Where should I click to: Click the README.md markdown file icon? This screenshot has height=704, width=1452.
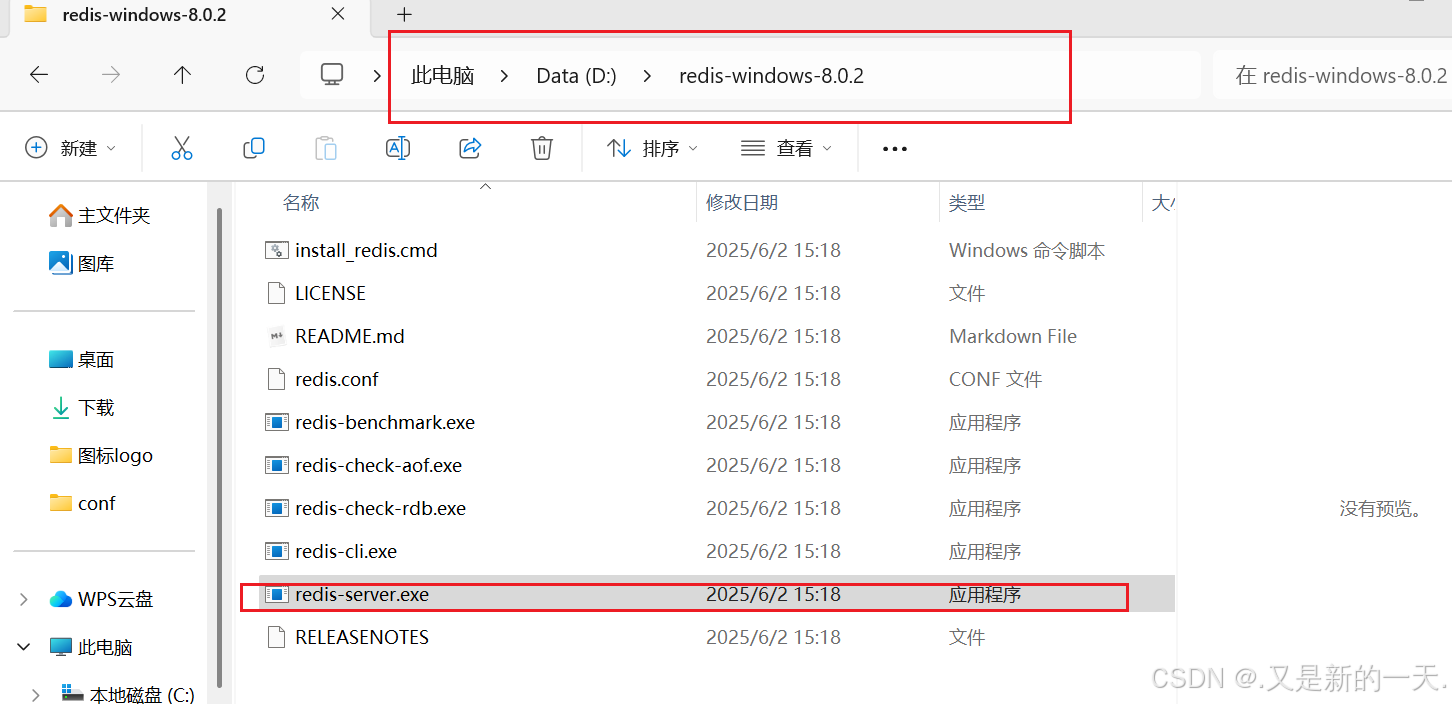276,336
